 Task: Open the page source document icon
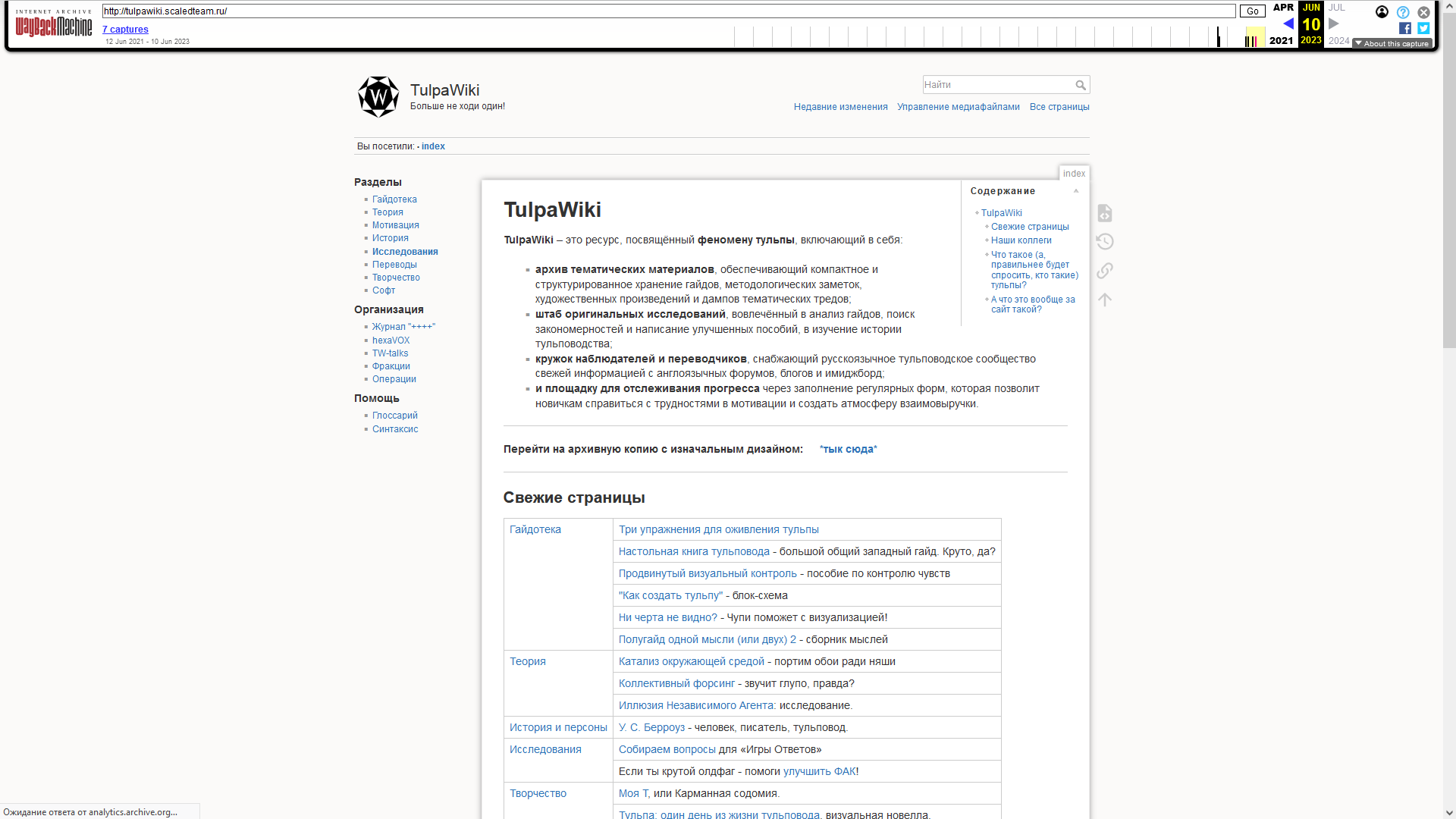1105,213
